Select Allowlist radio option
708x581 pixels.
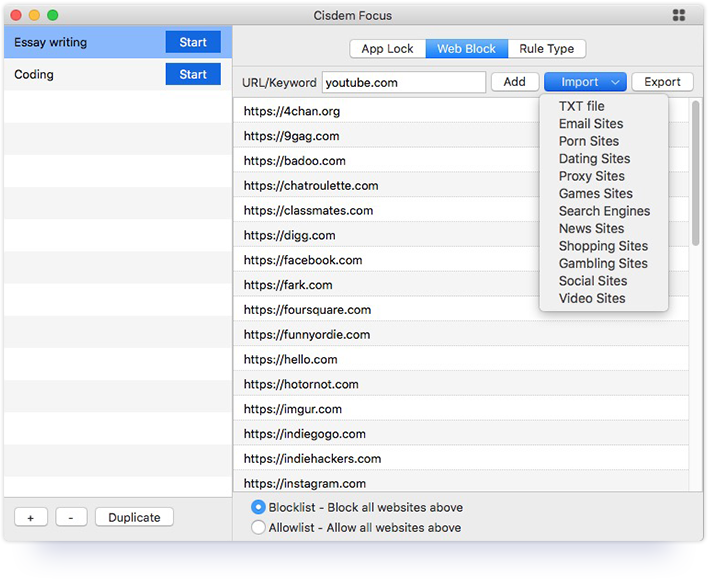pyautogui.click(x=258, y=527)
